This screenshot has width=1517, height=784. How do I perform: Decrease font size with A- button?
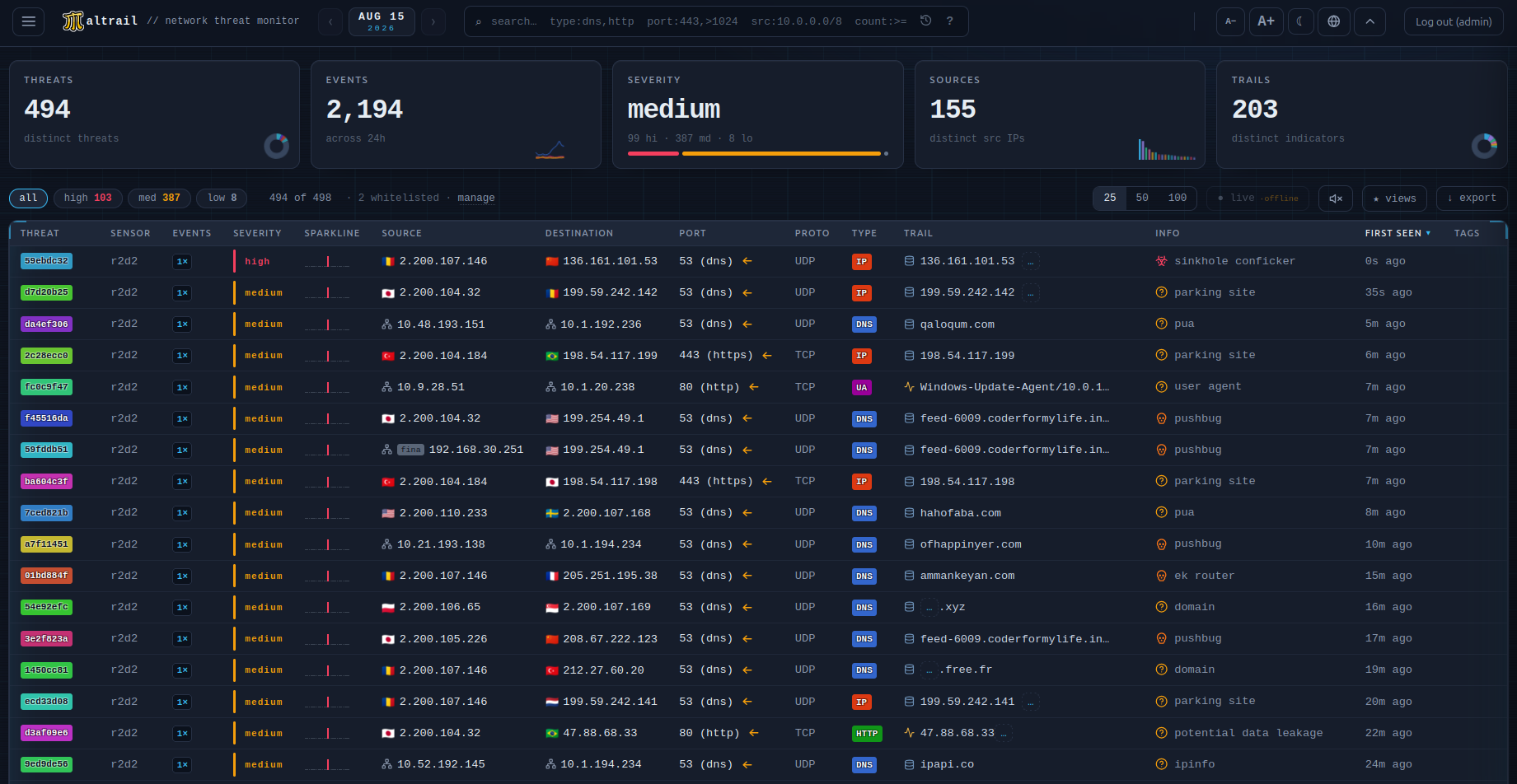tap(1230, 21)
